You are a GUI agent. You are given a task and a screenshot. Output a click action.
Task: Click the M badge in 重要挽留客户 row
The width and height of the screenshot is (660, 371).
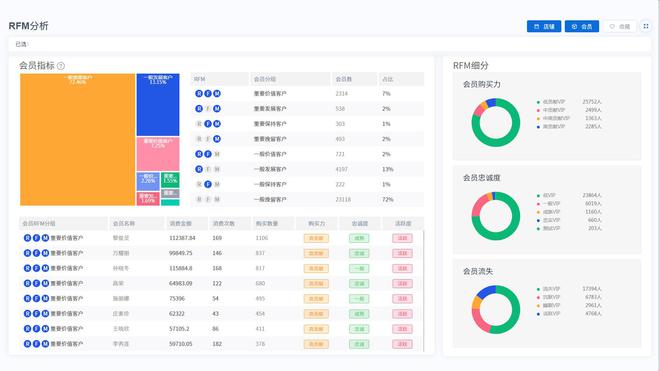[217, 139]
